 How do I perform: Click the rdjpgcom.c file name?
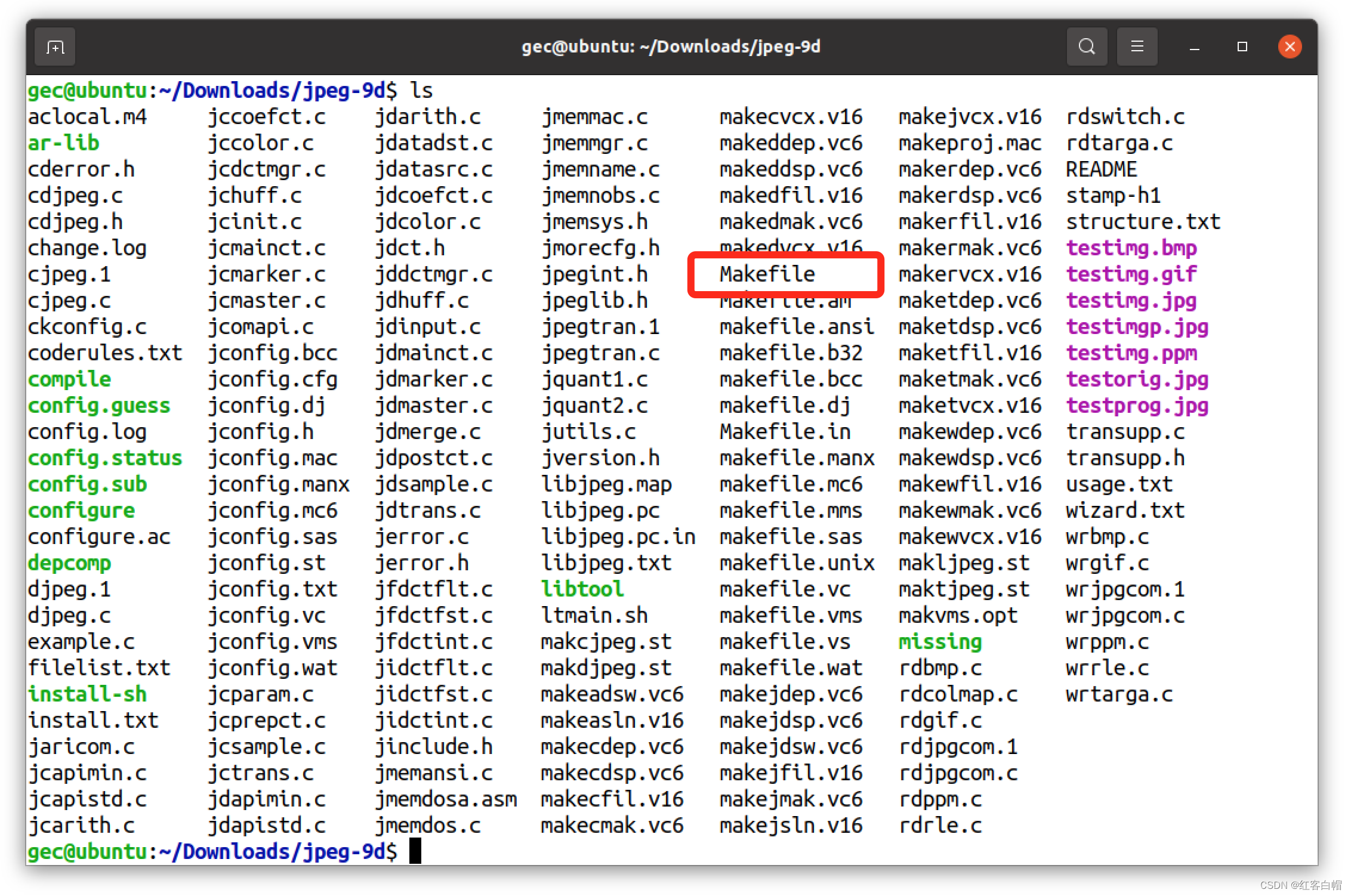click(x=958, y=773)
